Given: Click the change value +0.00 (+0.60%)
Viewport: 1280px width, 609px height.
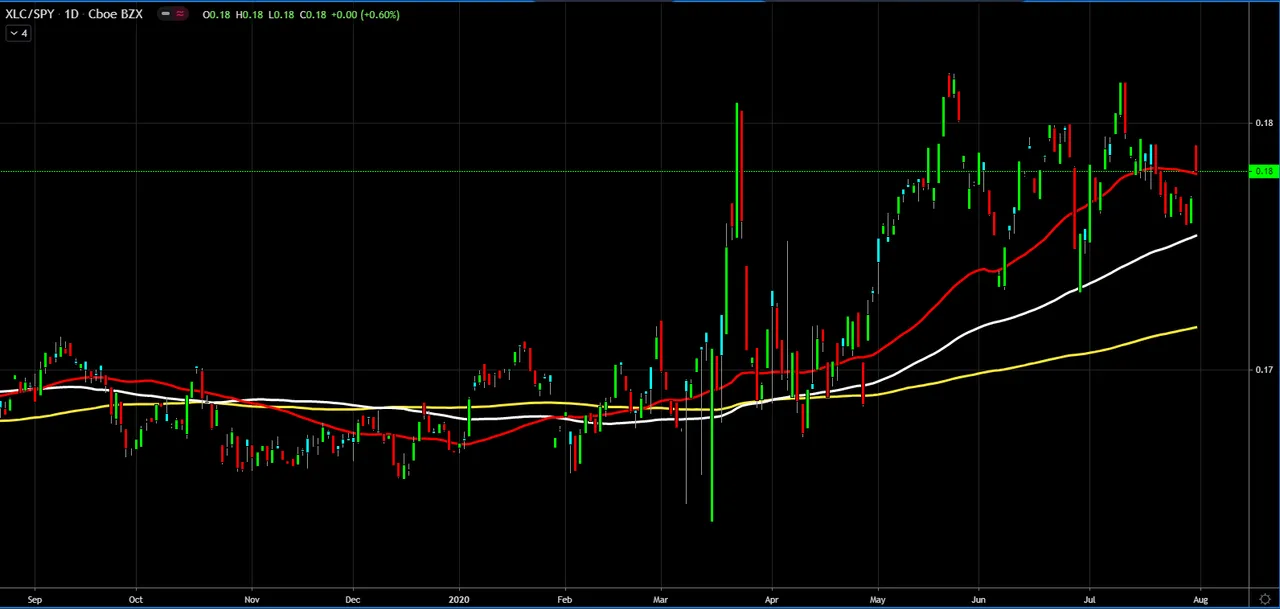Looking at the screenshot, I should [366, 14].
